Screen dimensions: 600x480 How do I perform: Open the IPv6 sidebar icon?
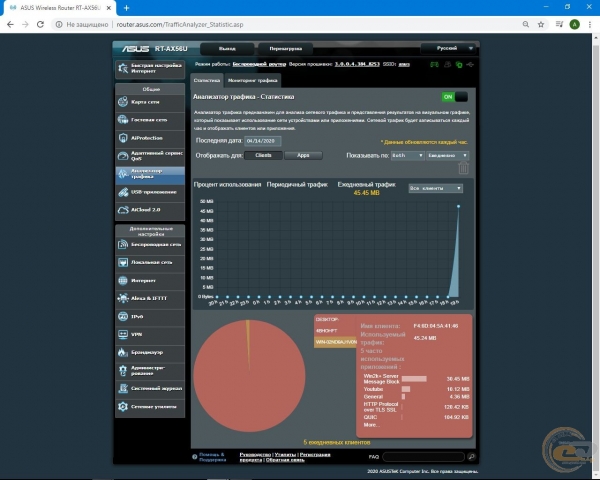[123, 316]
